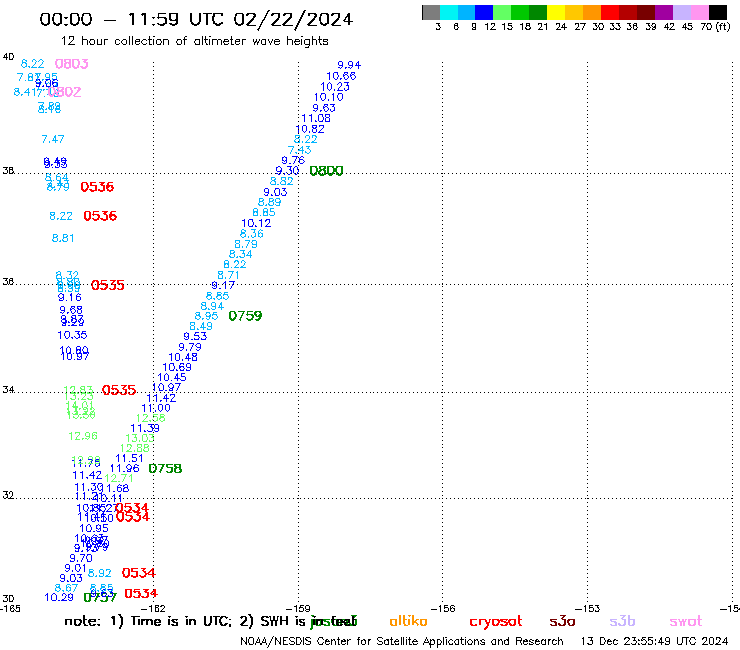Click the swot satellite legend label
Viewport: 740px width, 650px height.
[686, 621]
